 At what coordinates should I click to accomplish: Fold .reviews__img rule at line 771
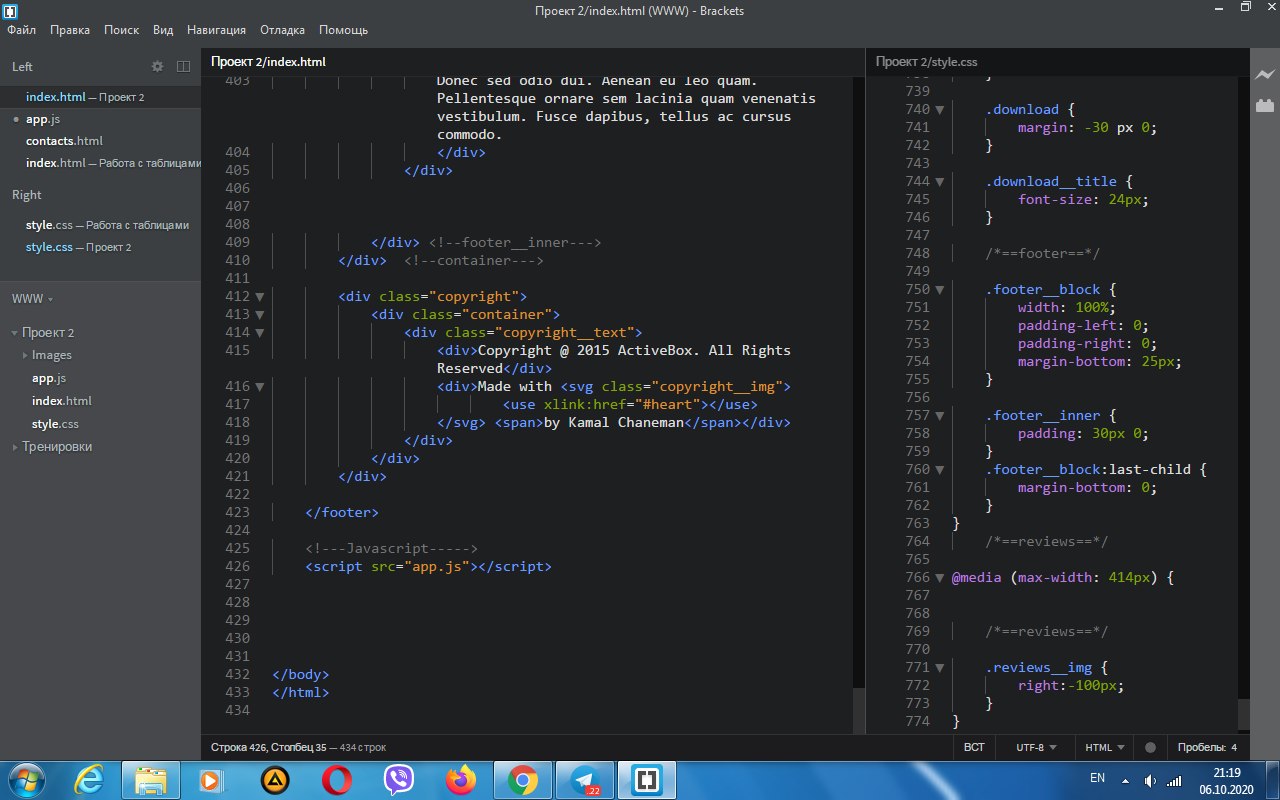[x=939, y=668]
